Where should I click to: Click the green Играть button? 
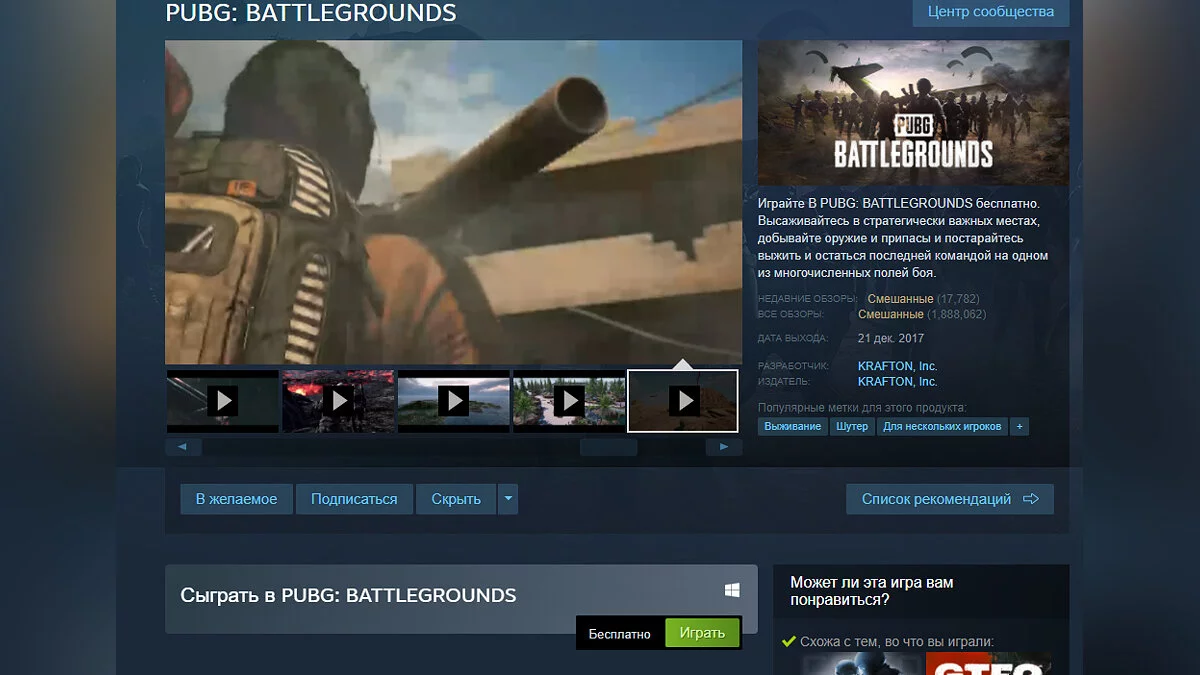702,633
